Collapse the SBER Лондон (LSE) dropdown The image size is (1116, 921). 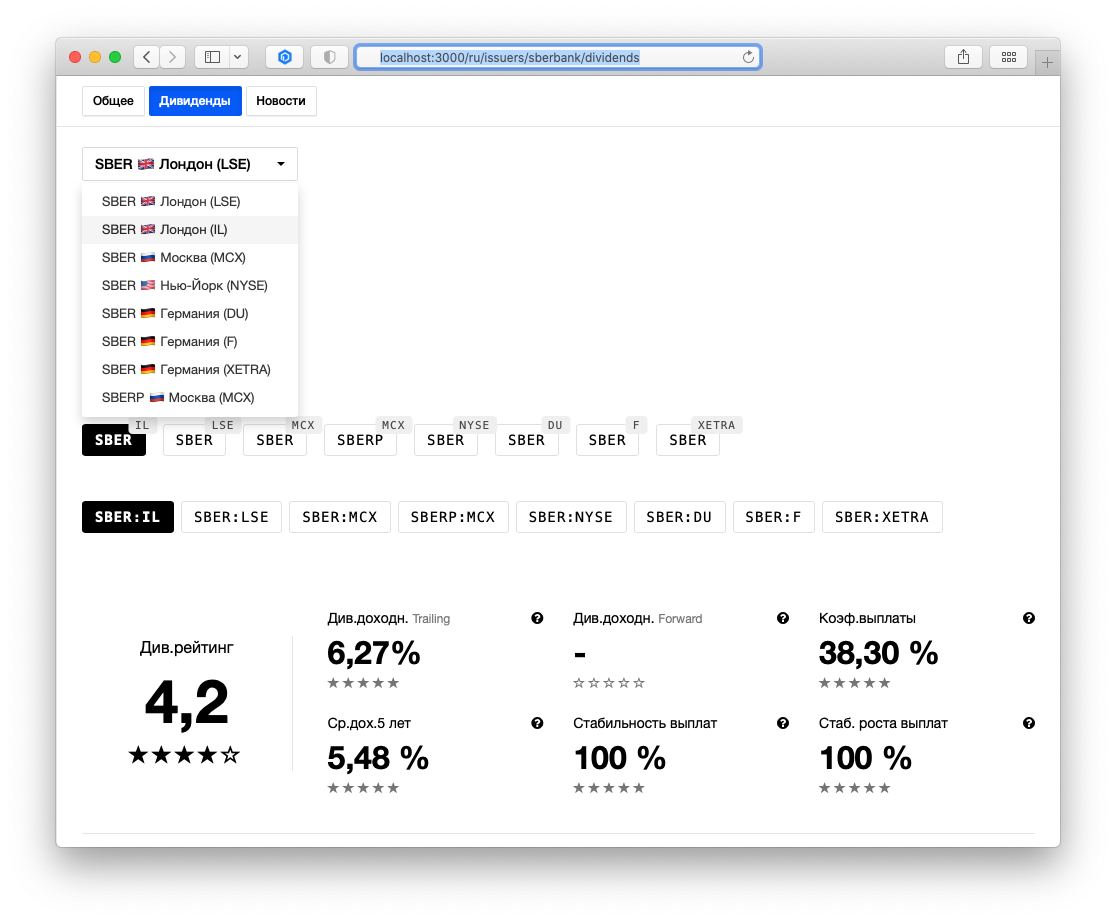[x=190, y=164]
